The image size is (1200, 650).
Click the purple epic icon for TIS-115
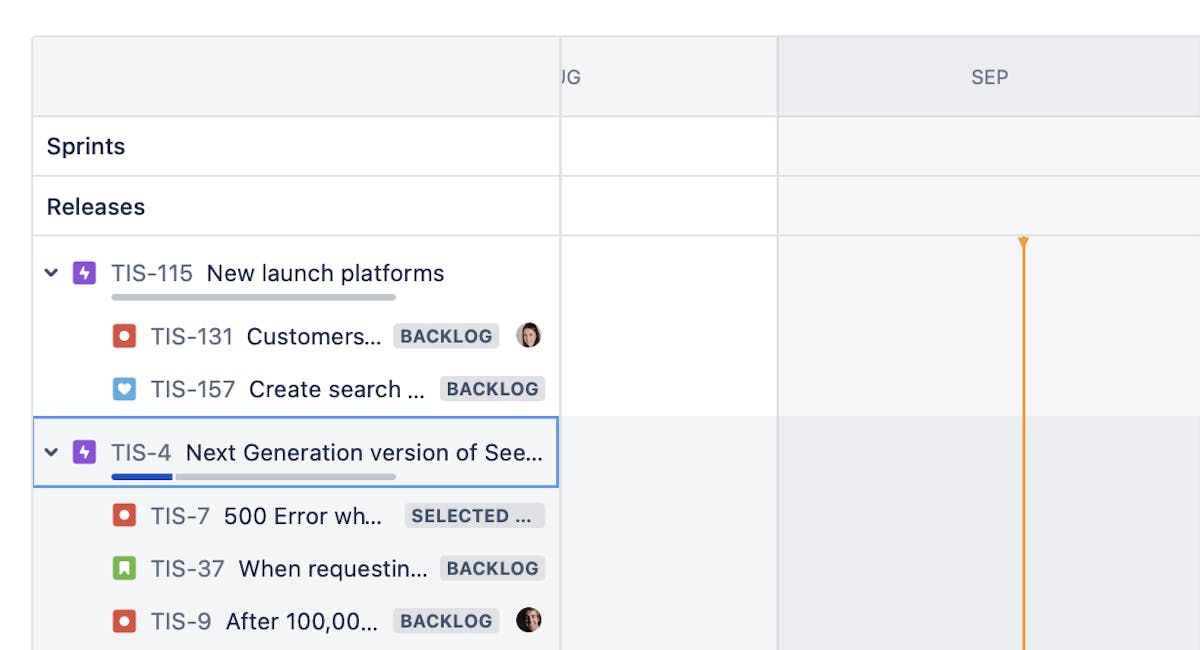84,273
